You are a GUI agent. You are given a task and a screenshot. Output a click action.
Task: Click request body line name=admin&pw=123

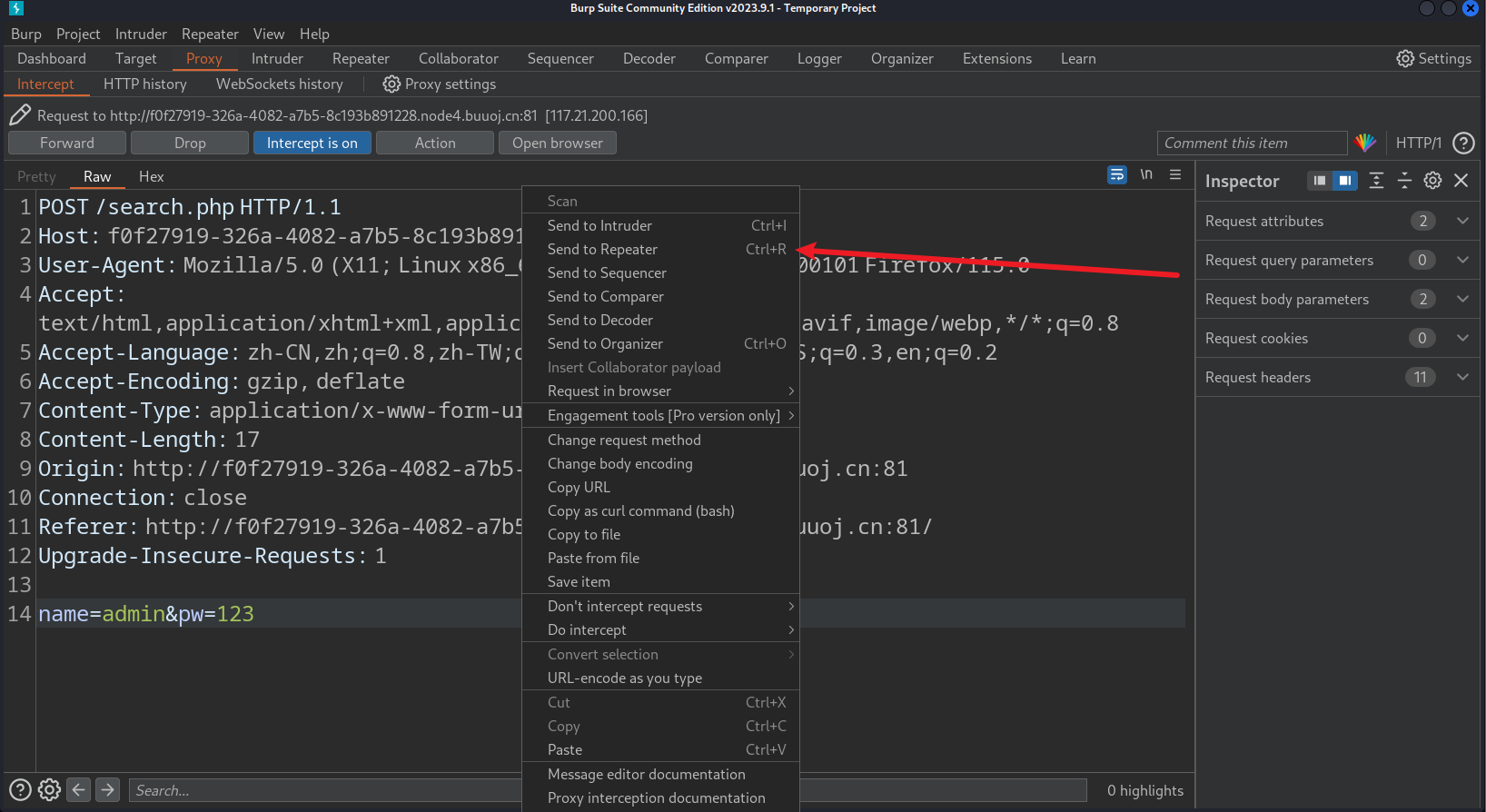point(146,614)
